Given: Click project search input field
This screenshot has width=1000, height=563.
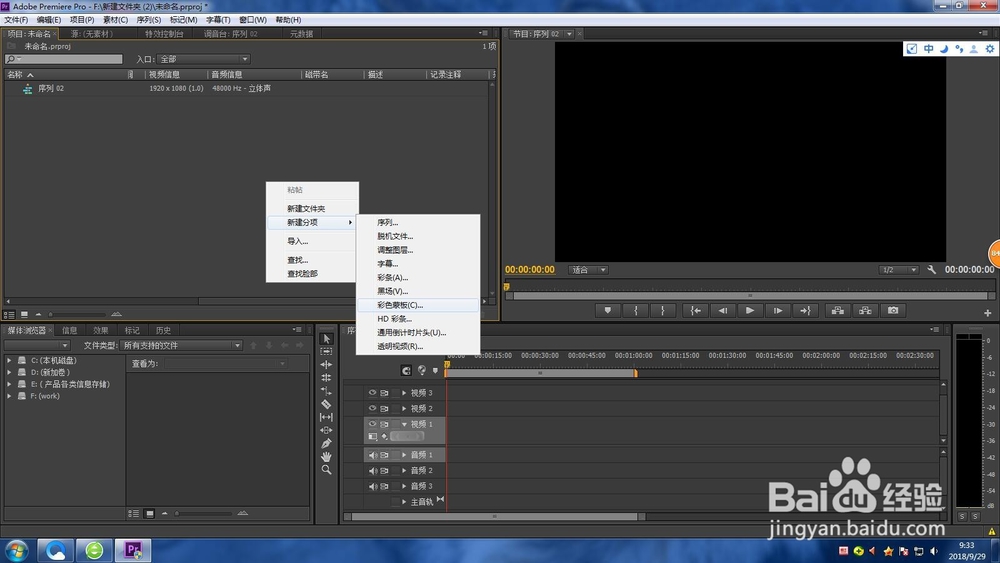Looking at the screenshot, I should coord(64,59).
